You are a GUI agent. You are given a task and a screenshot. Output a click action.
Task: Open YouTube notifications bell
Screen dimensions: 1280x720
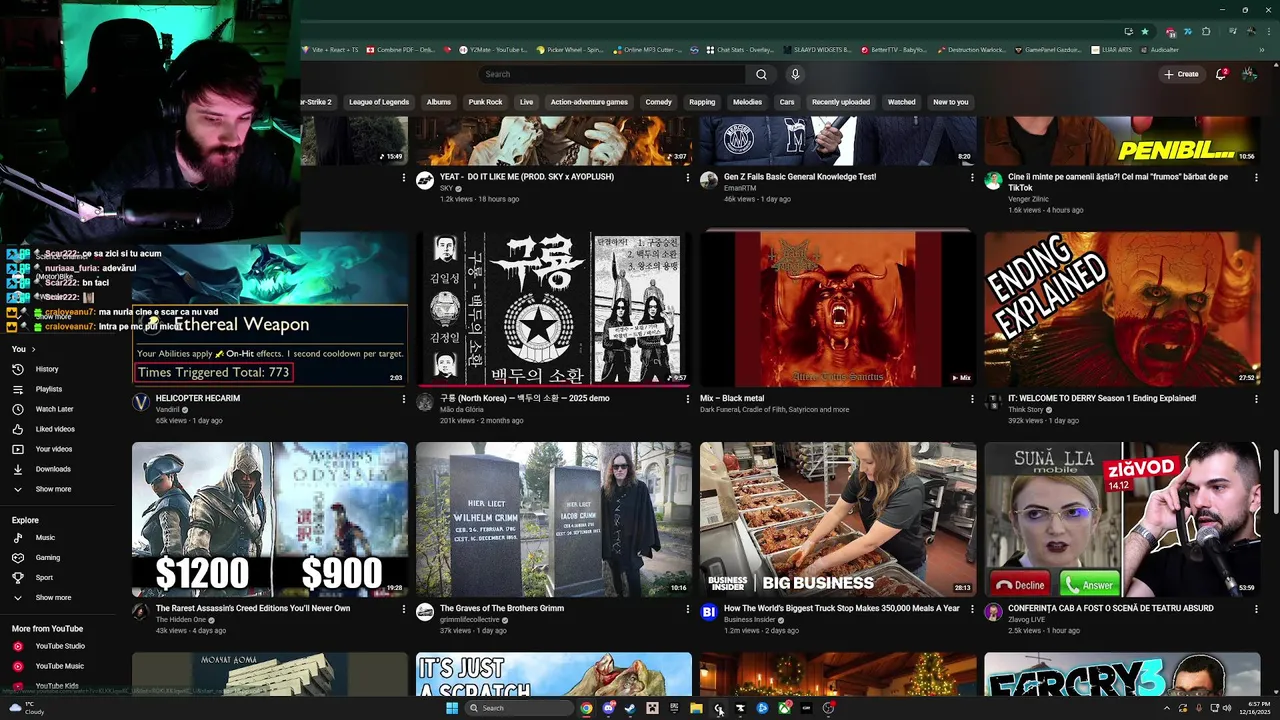1221,74
